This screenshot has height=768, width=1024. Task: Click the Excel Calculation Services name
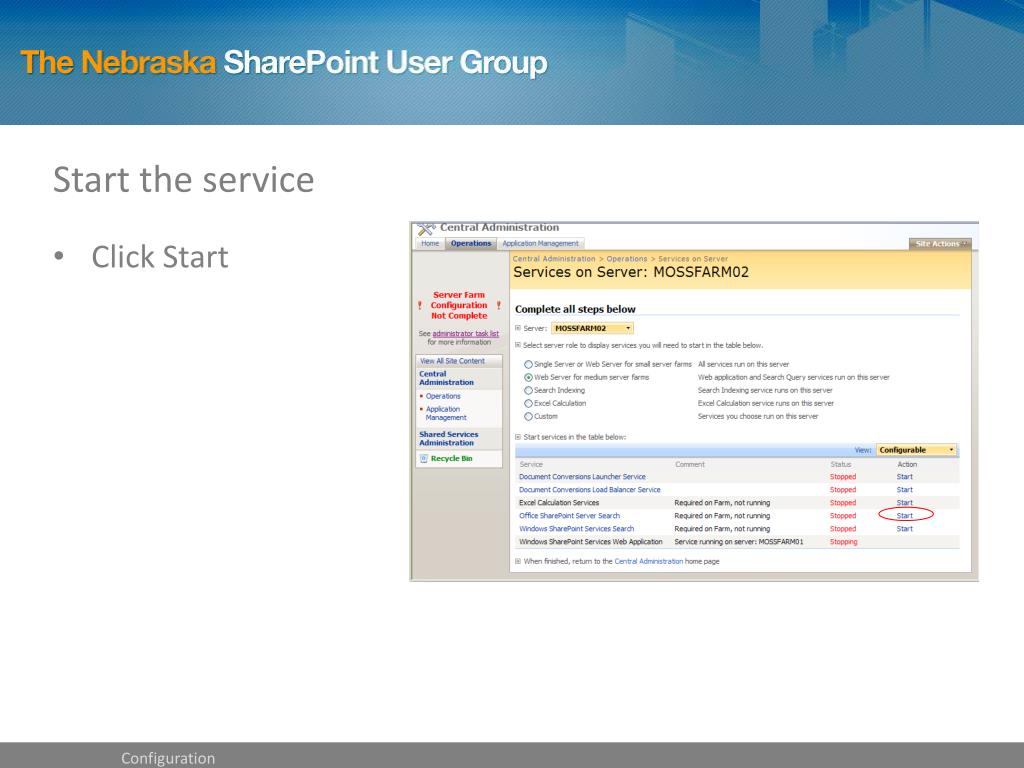559,503
